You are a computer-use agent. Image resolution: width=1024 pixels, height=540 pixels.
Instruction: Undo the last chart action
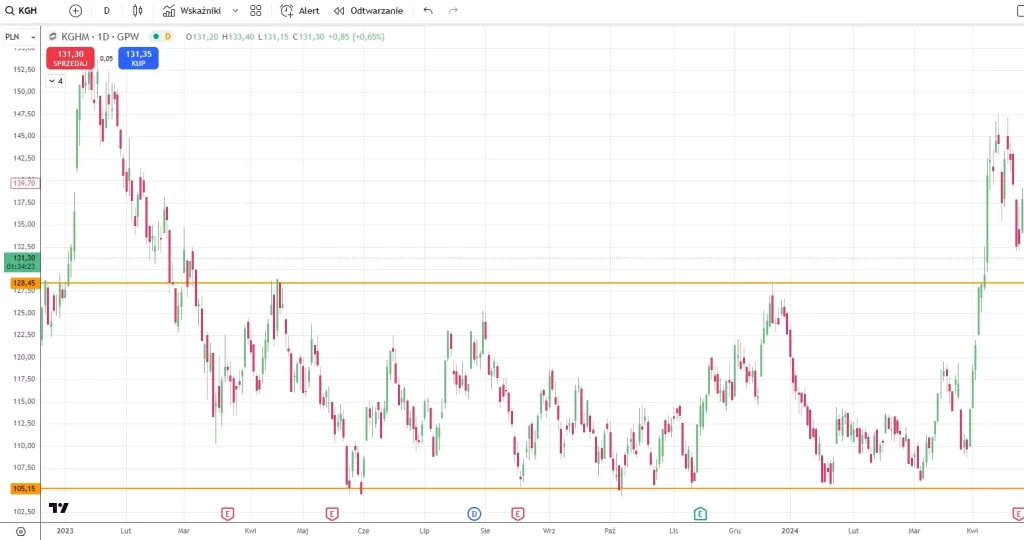click(x=428, y=10)
